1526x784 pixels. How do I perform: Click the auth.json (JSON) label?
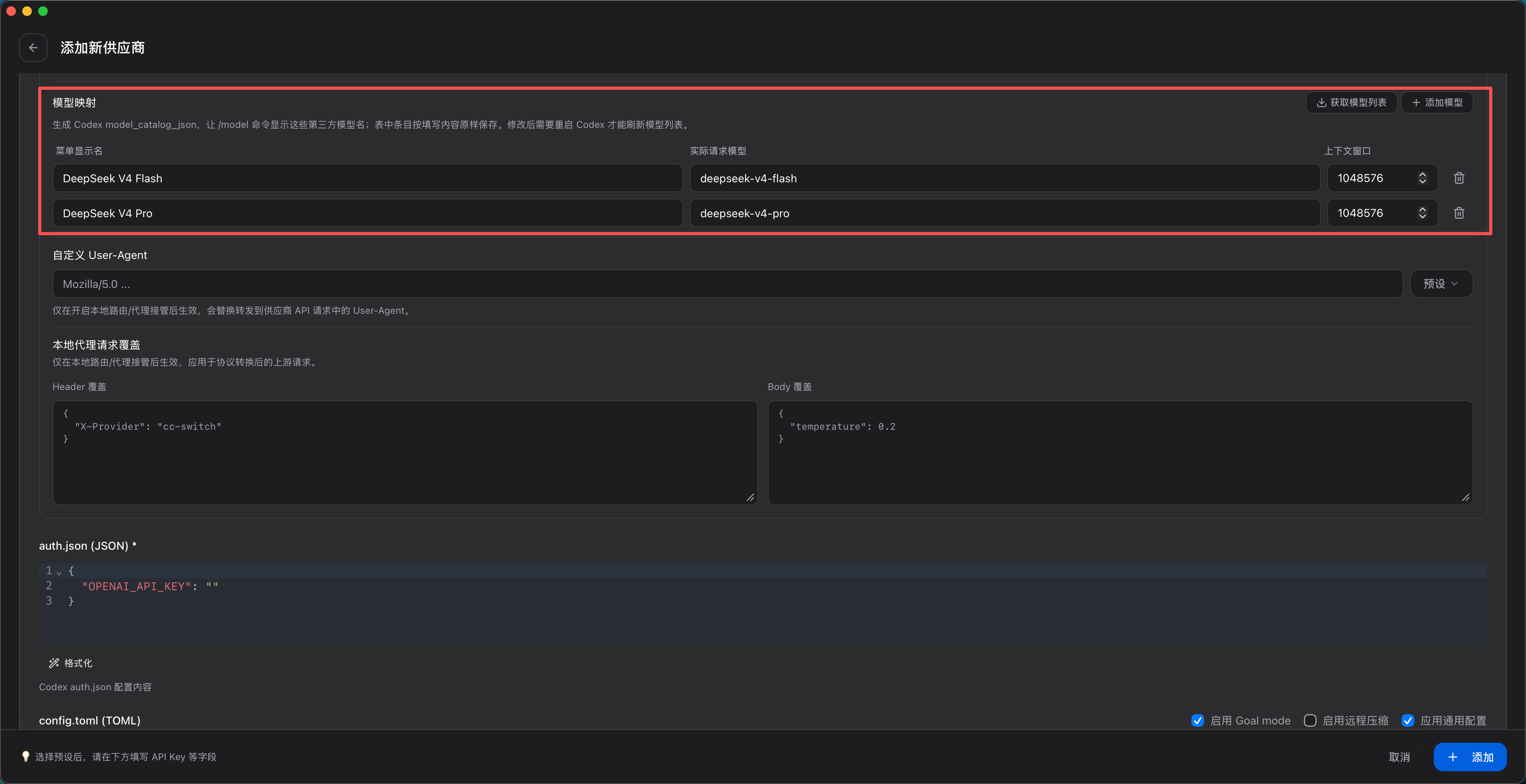coord(88,546)
